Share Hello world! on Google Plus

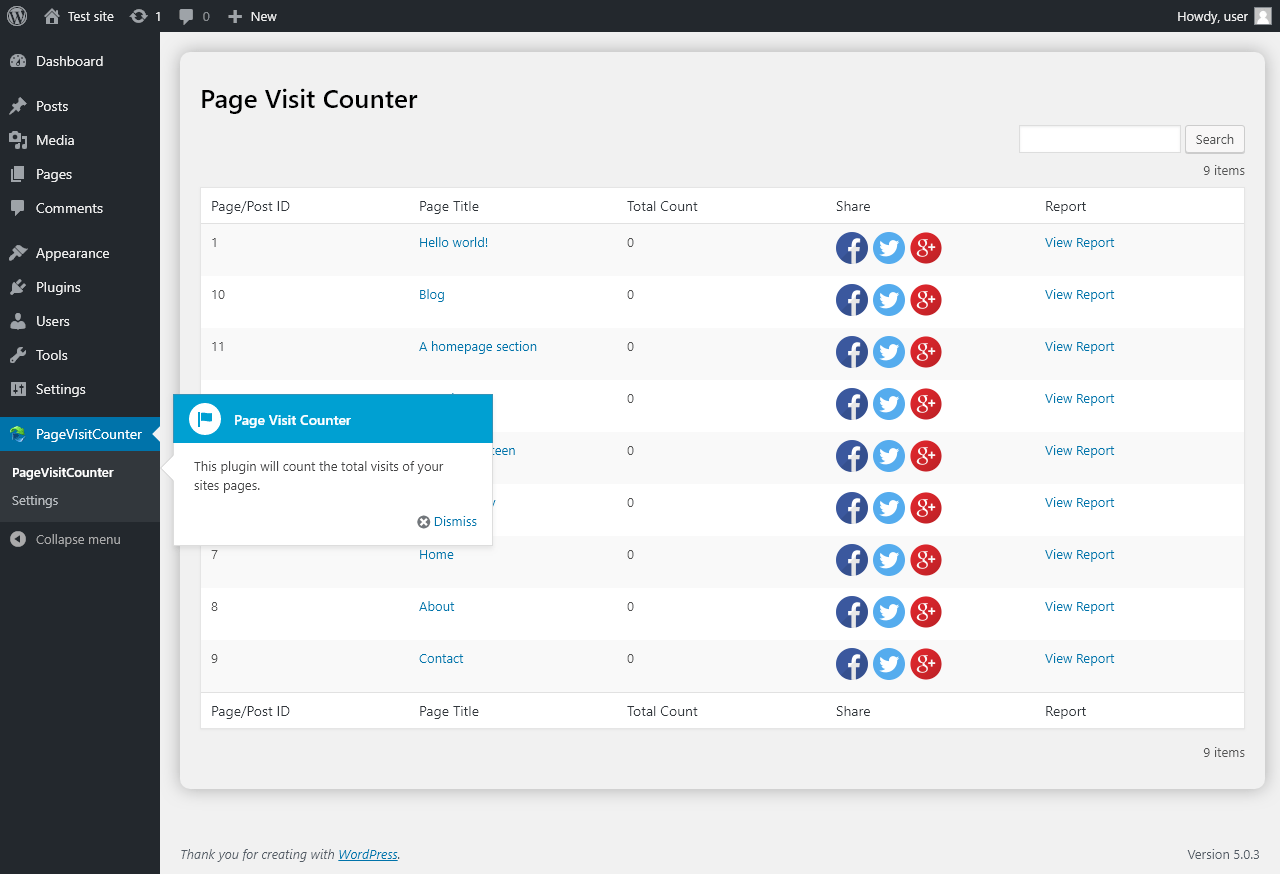pyautogui.click(x=926, y=248)
